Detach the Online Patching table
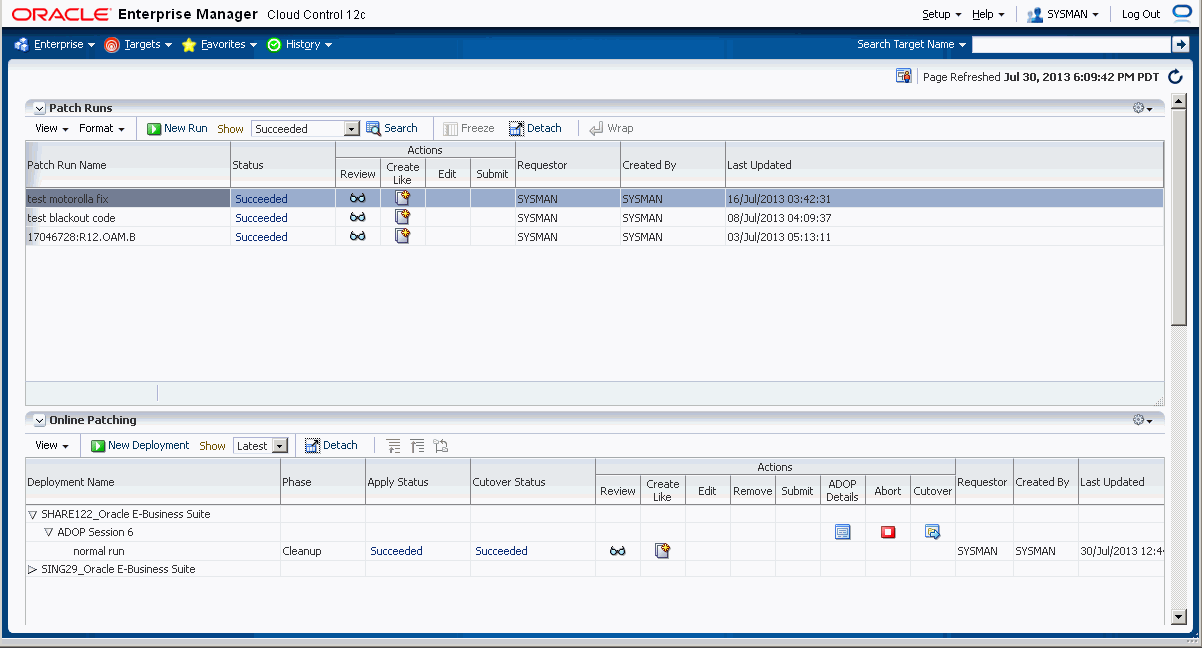This screenshot has width=1202, height=648. click(331, 445)
